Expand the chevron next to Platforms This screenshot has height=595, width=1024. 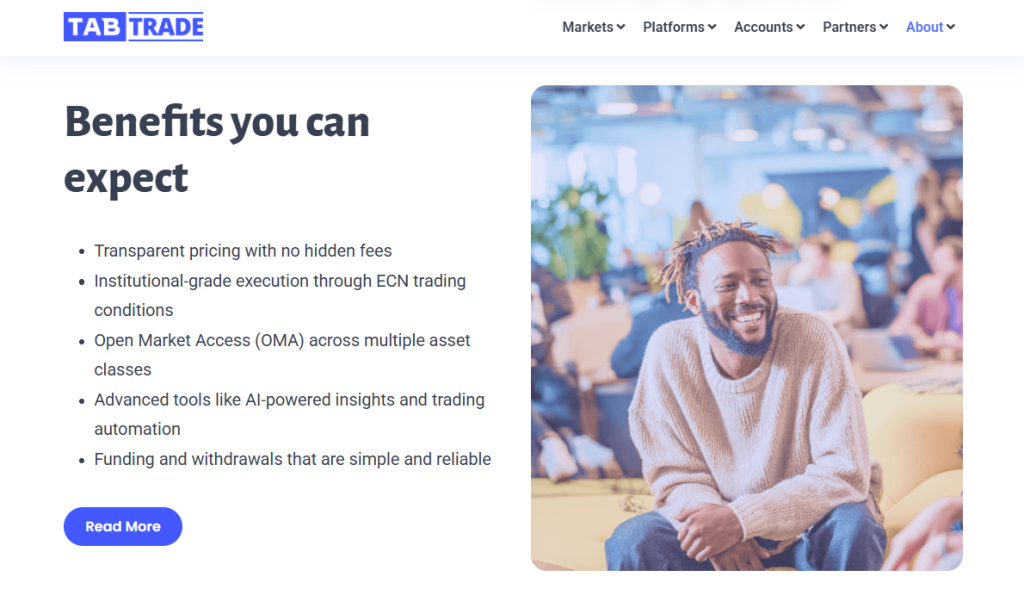coord(712,27)
